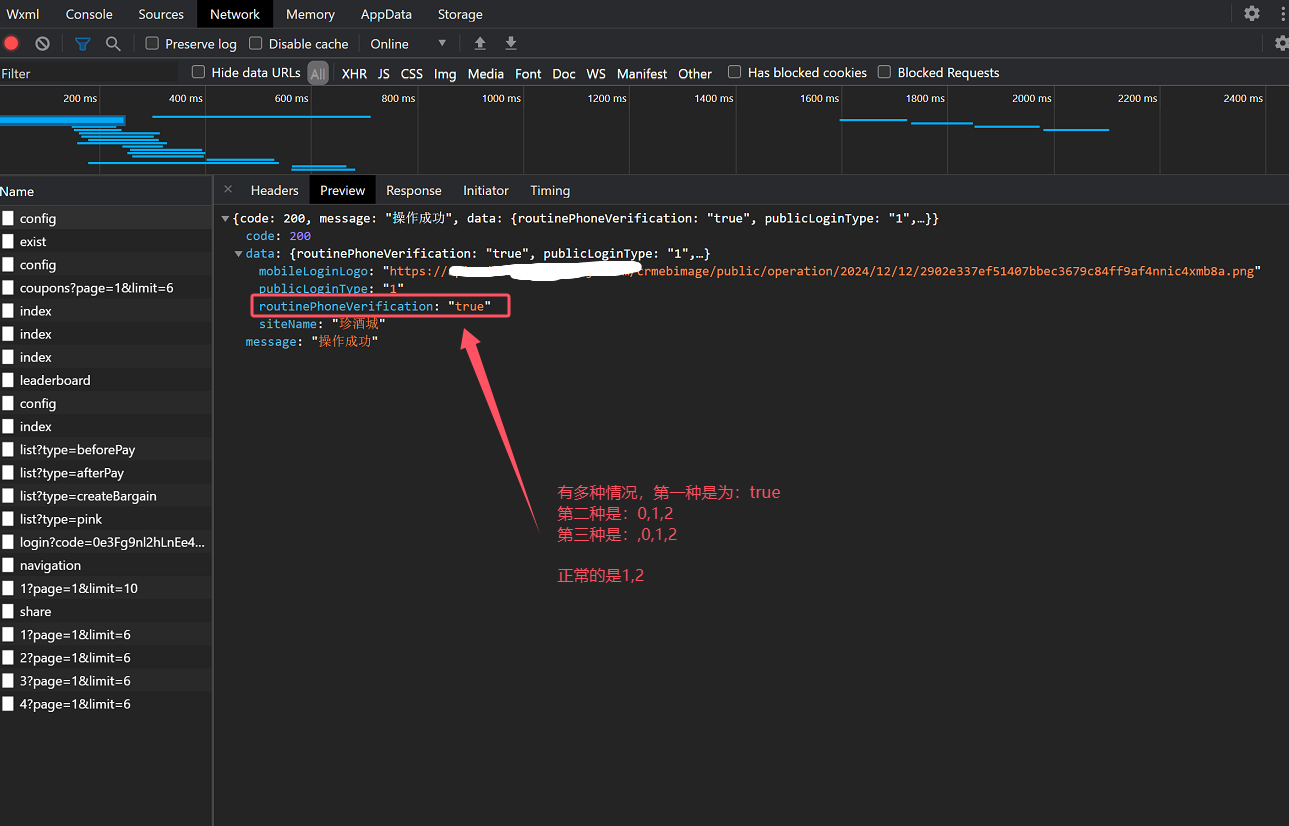Open the Timing tab

point(550,190)
